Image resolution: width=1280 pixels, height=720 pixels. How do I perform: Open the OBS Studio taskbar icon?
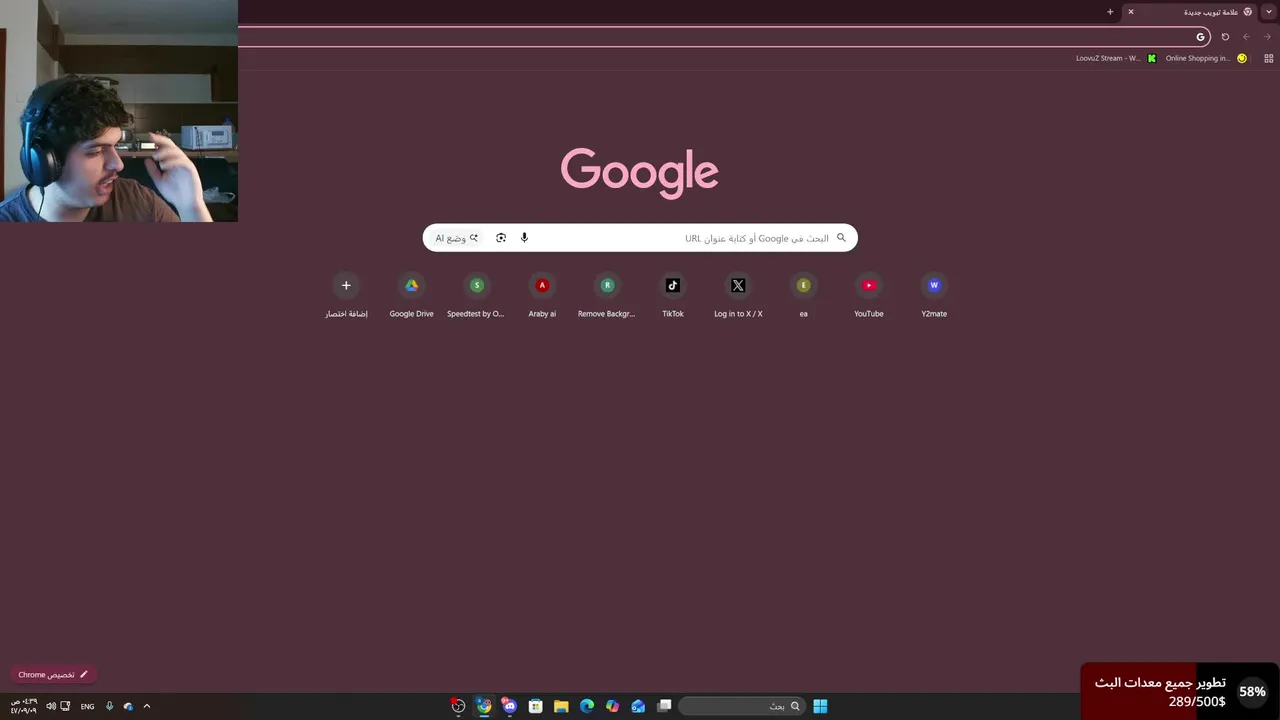[458, 706]
